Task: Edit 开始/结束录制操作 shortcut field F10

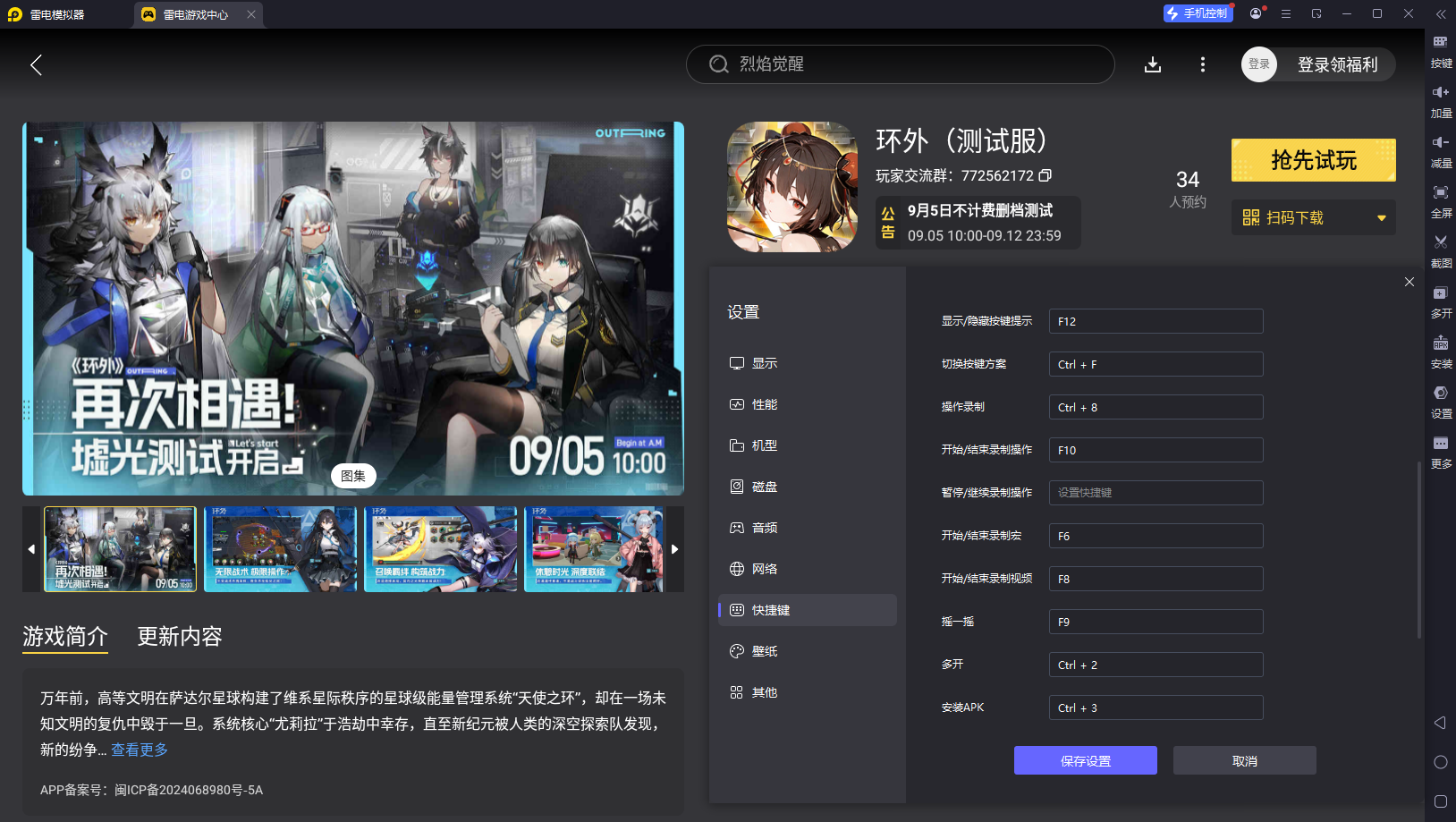Action: (x=1155, y=450)
